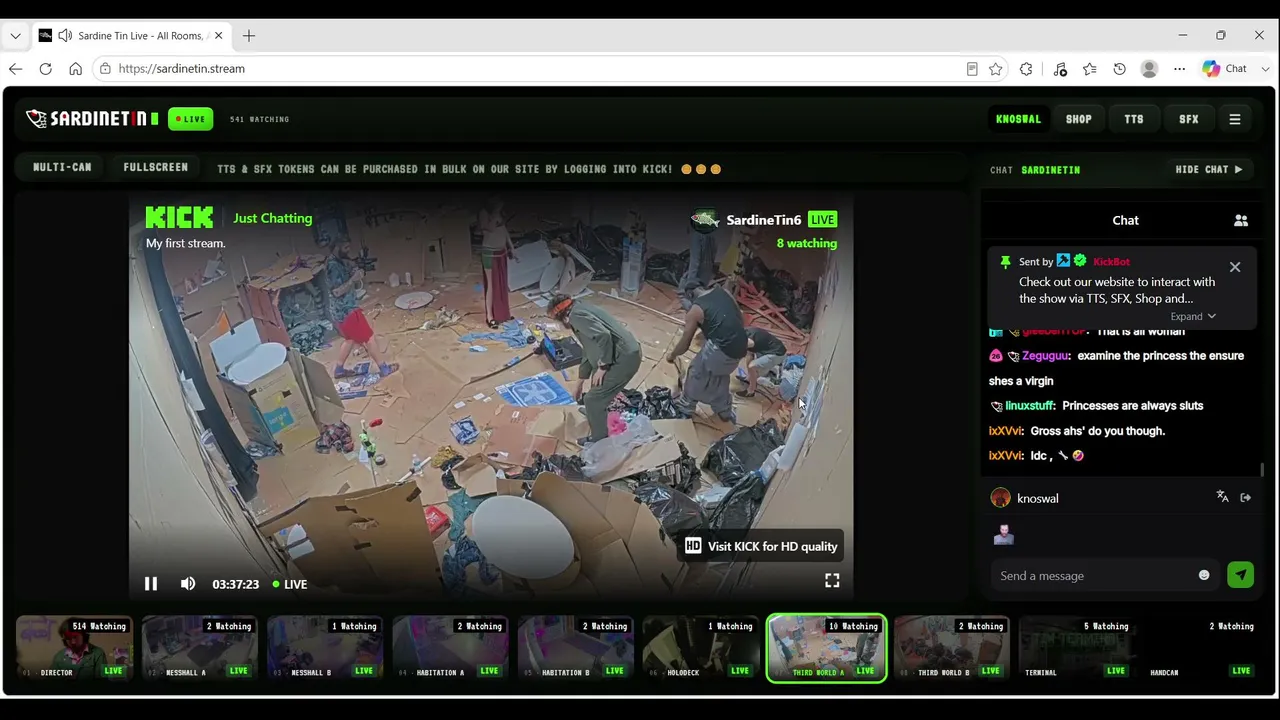1280x720 pixels.
Task: Open the SFX section
Action: tap(1189, 119)
